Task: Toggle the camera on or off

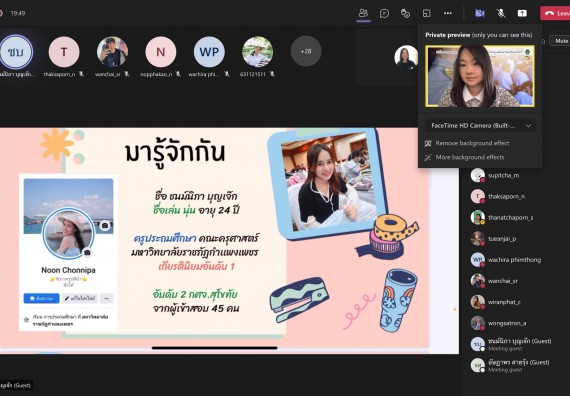Action: pyautogui.click(x=480, y=13)
